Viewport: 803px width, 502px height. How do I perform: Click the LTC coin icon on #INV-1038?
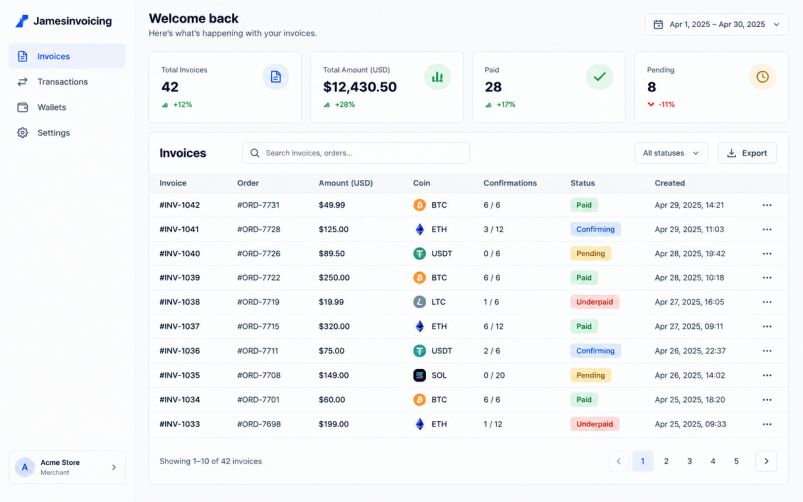click(419, 302)
